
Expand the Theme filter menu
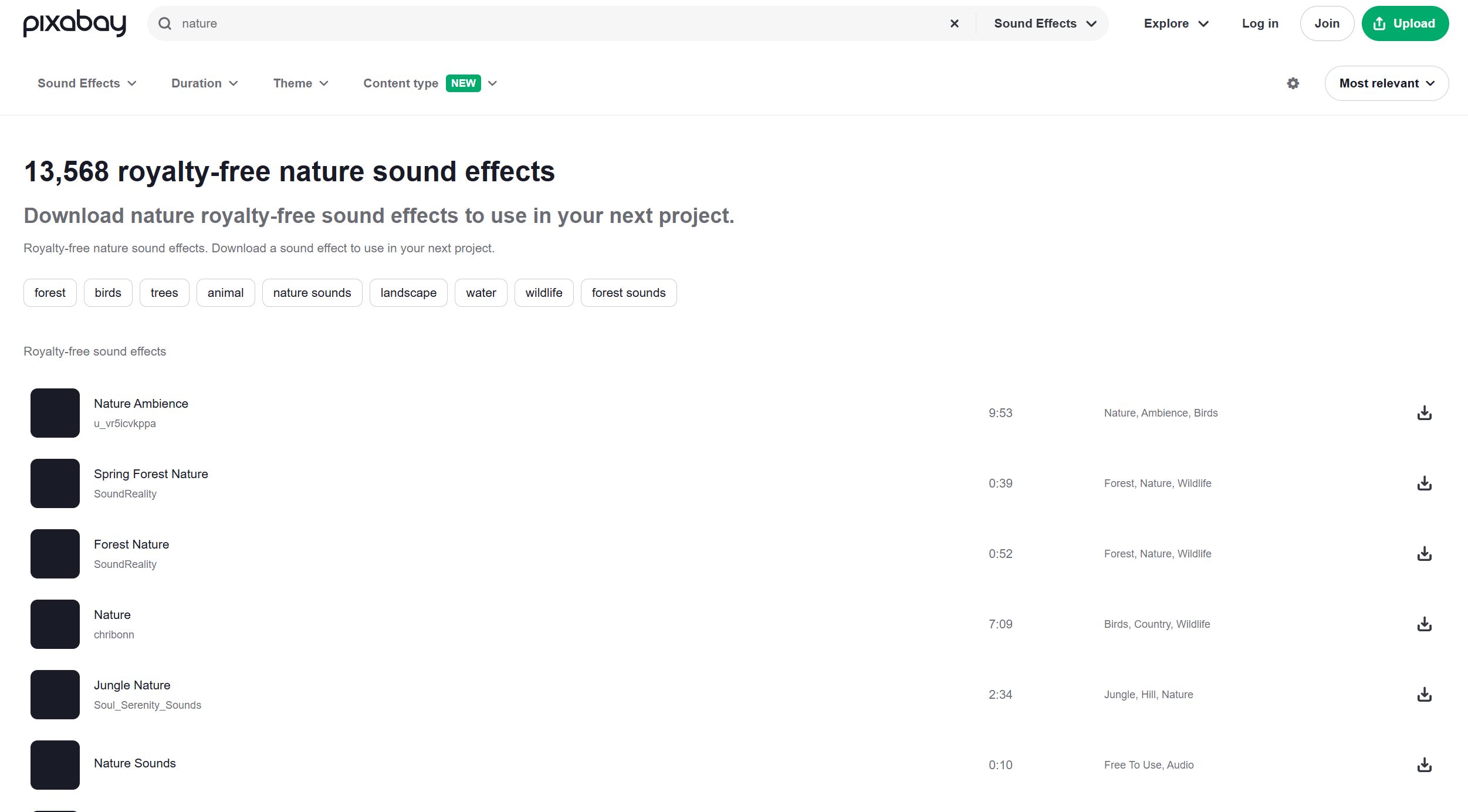point(300,83)
